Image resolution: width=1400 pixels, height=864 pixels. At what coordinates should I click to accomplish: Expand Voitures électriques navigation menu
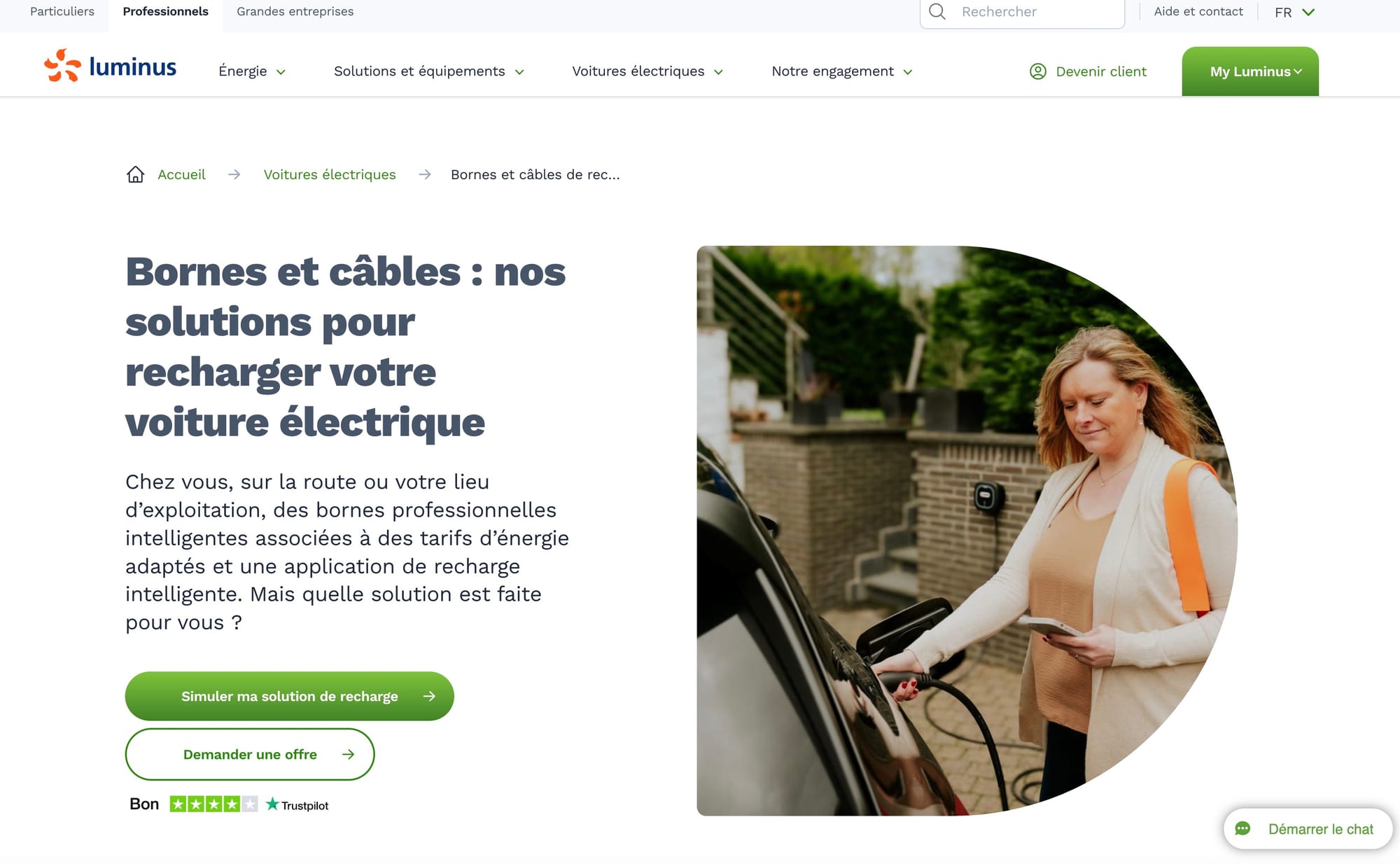tap(647, 71)
